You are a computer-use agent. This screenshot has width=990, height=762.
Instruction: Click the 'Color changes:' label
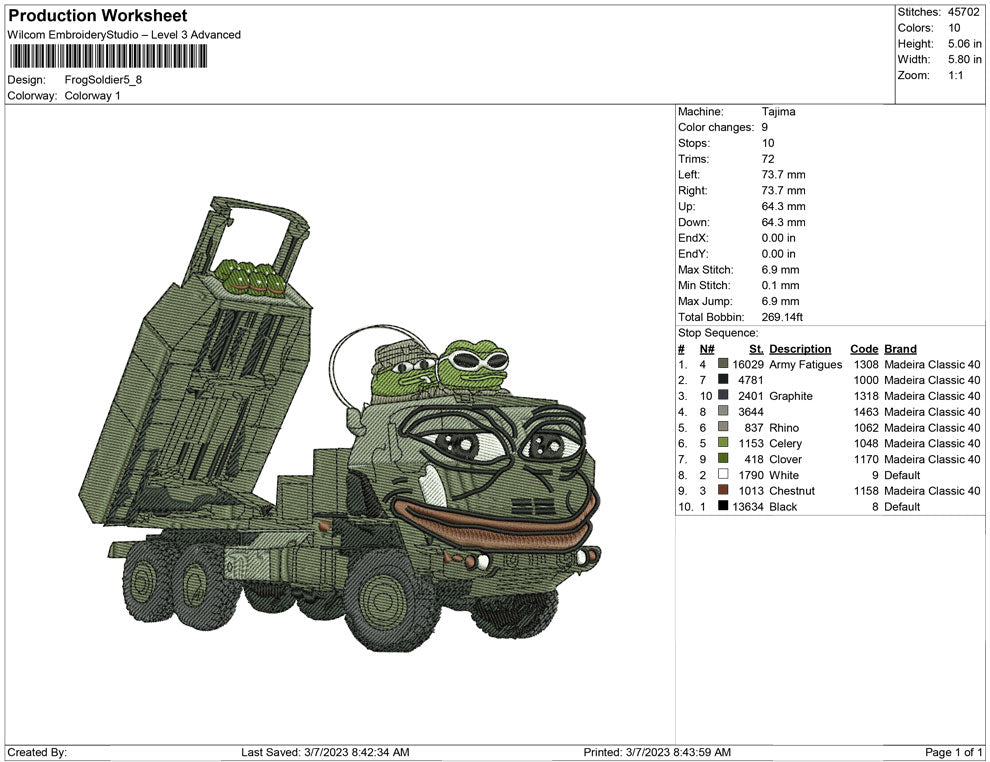(x=716, y=128)
